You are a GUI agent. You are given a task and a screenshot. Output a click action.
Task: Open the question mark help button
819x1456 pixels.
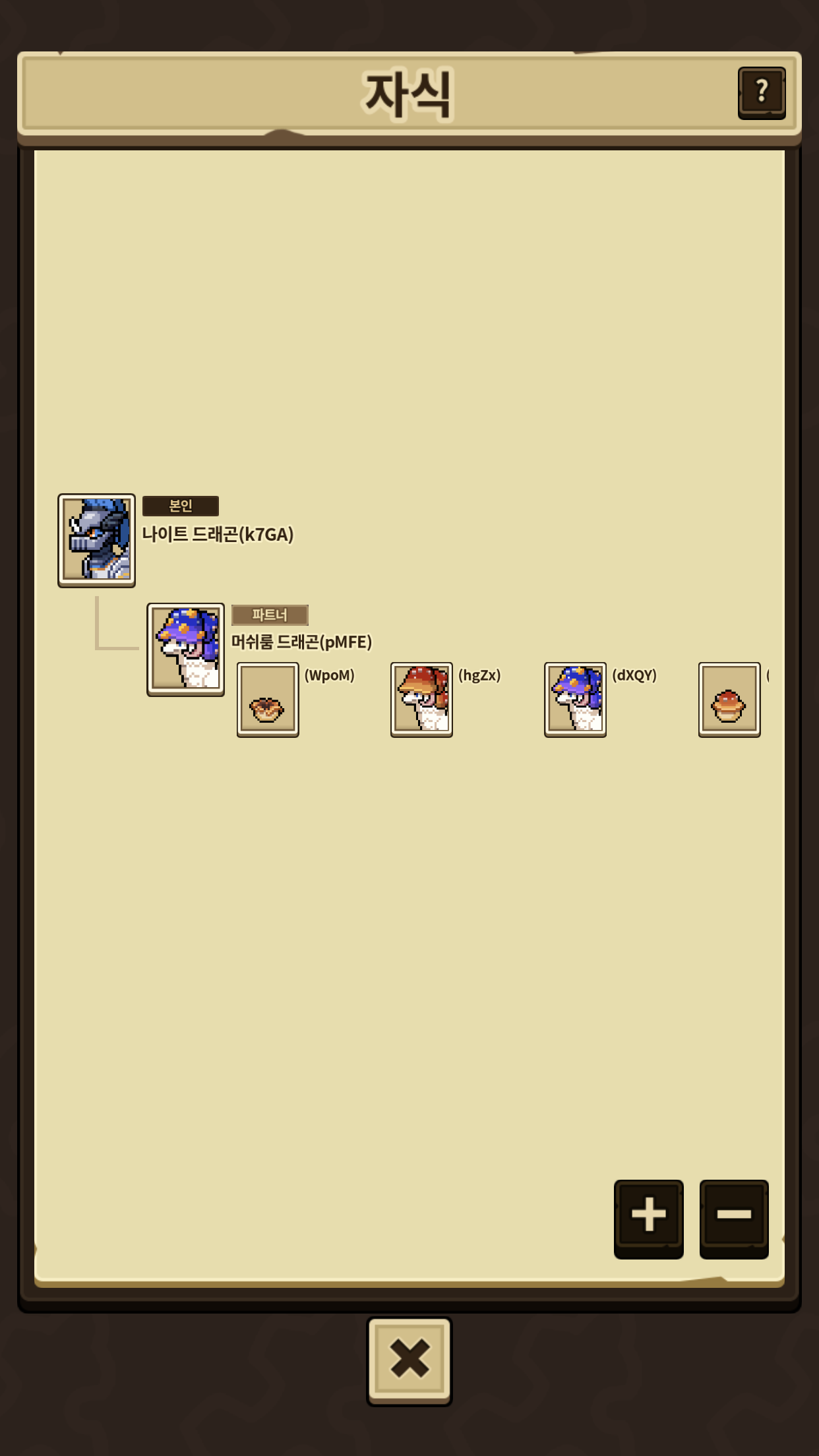point(762,92)
